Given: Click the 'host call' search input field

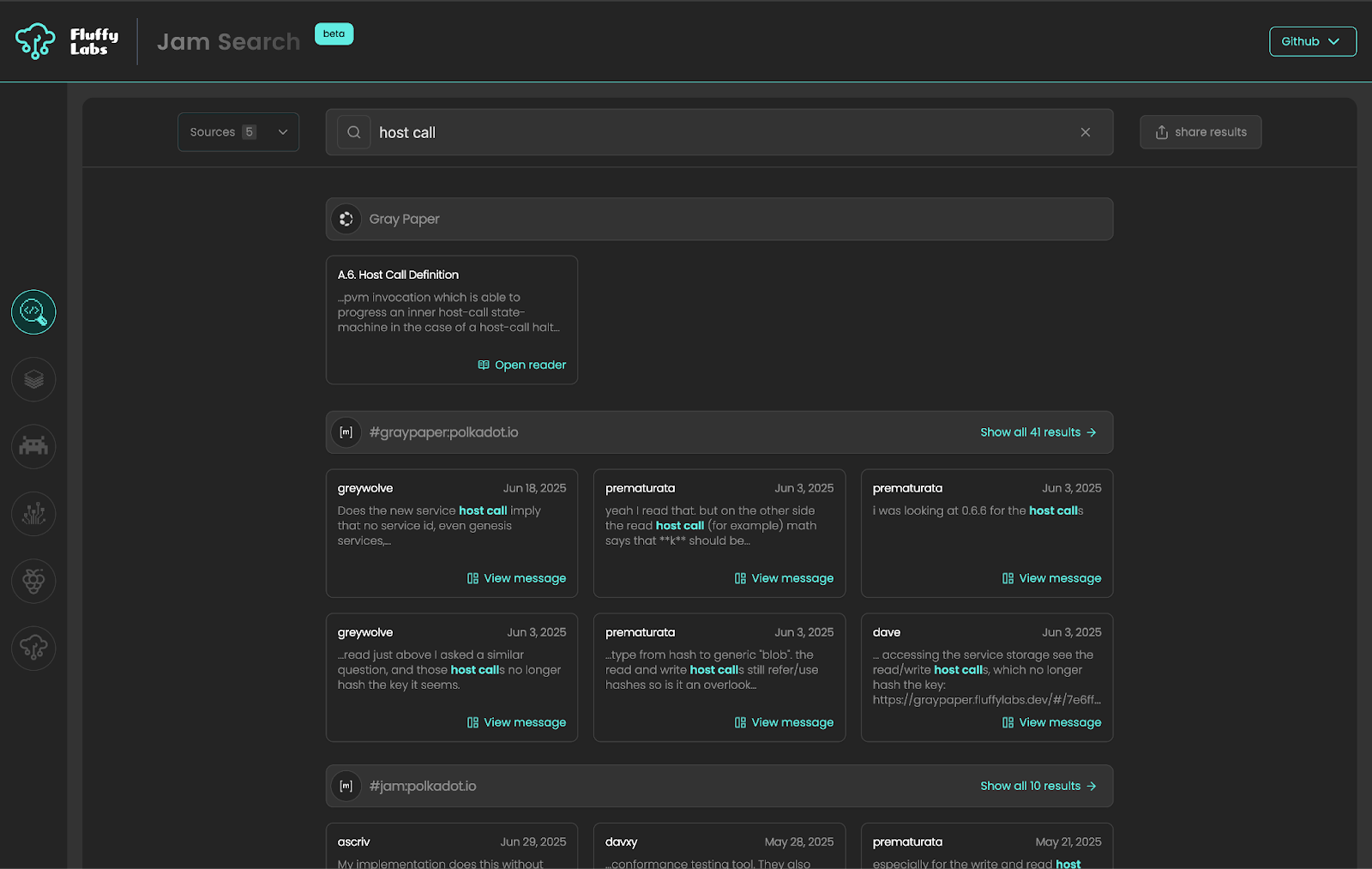Looking at the screenshot, I should click(720, 132).
